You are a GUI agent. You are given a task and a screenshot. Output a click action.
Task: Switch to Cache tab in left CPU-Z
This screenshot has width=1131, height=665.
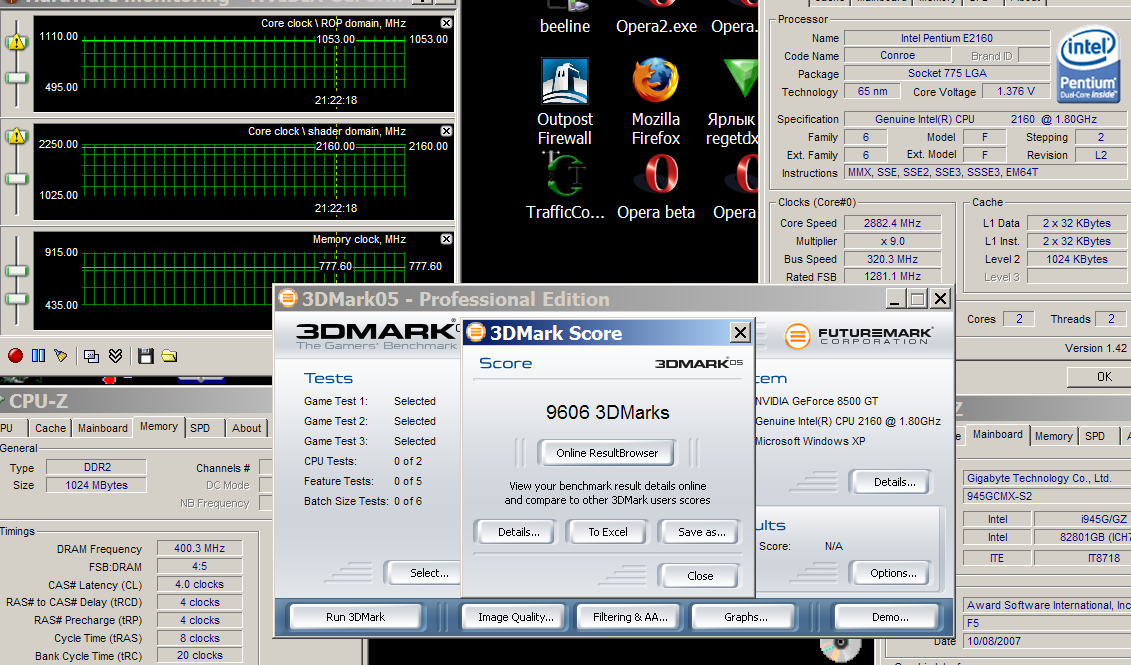pos(50,428)
